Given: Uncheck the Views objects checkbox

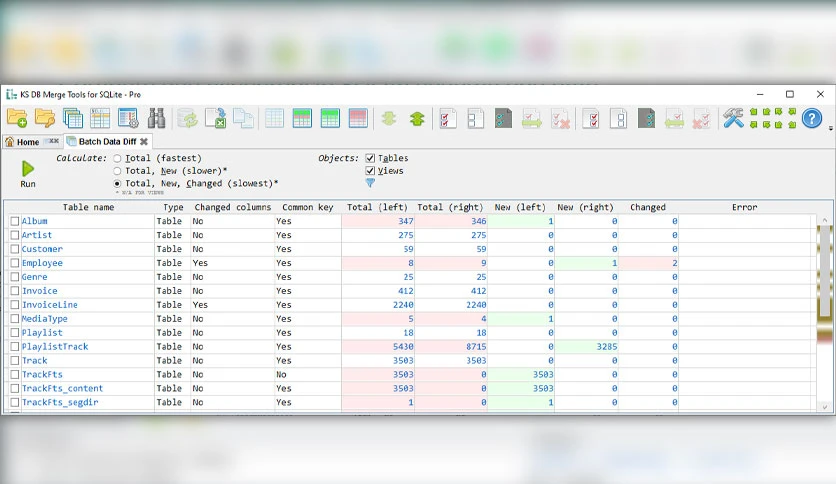Looking at the screenshot, I should (x=370, y=171).
